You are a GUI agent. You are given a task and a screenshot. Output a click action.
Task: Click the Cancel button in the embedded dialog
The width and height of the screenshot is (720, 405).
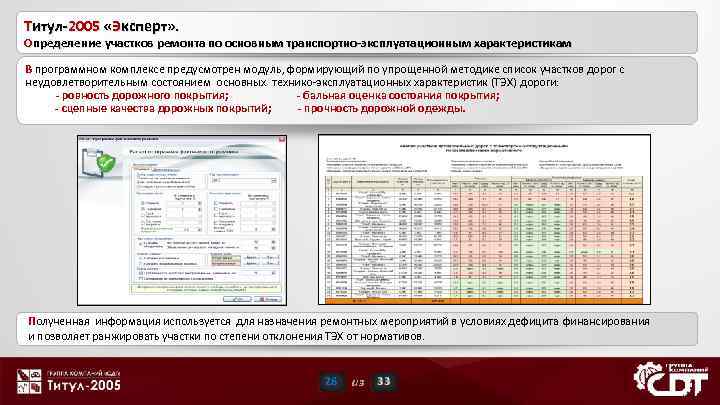[x=267, y=299]
